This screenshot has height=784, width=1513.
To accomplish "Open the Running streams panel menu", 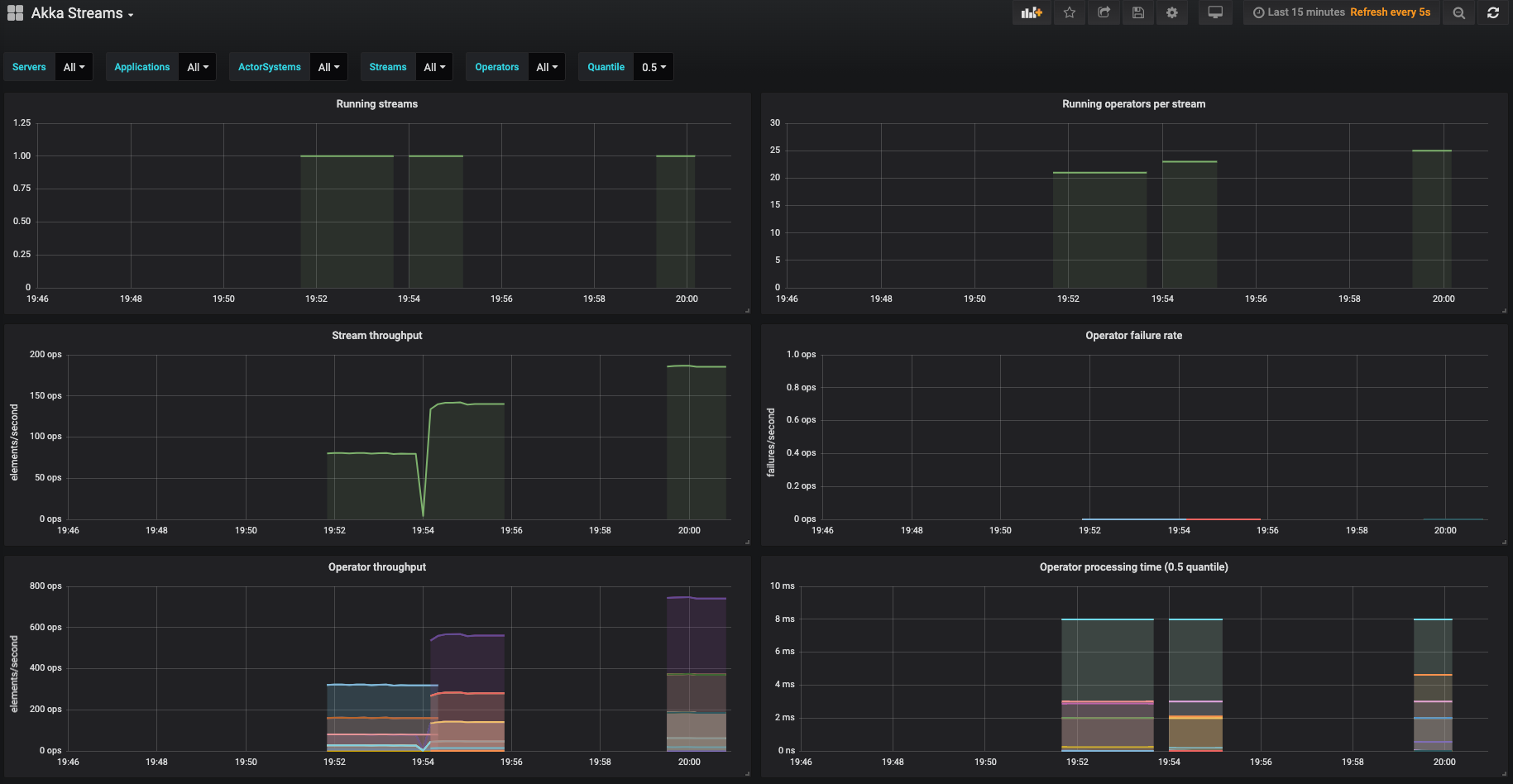I will [377, 104].
